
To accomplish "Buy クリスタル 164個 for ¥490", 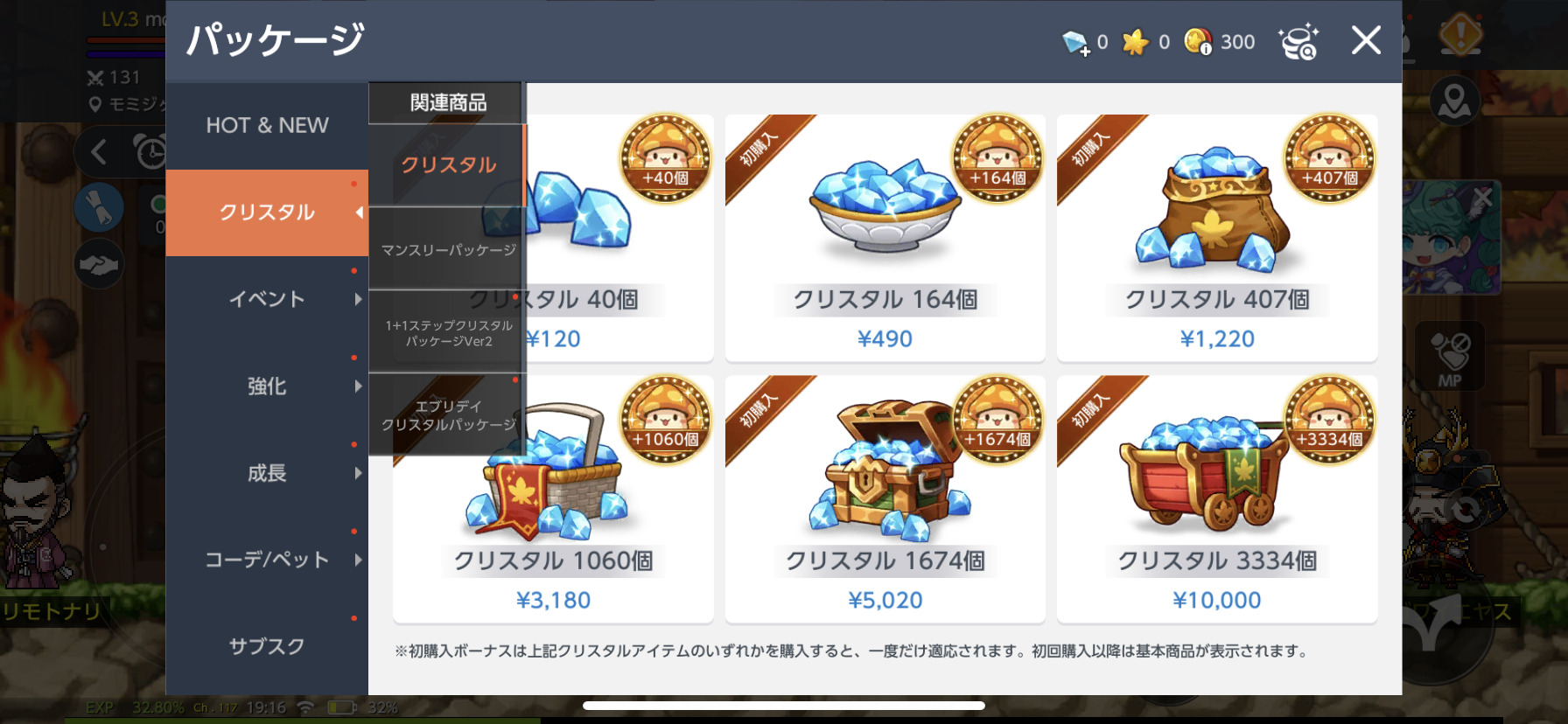I will click(885, 238).
